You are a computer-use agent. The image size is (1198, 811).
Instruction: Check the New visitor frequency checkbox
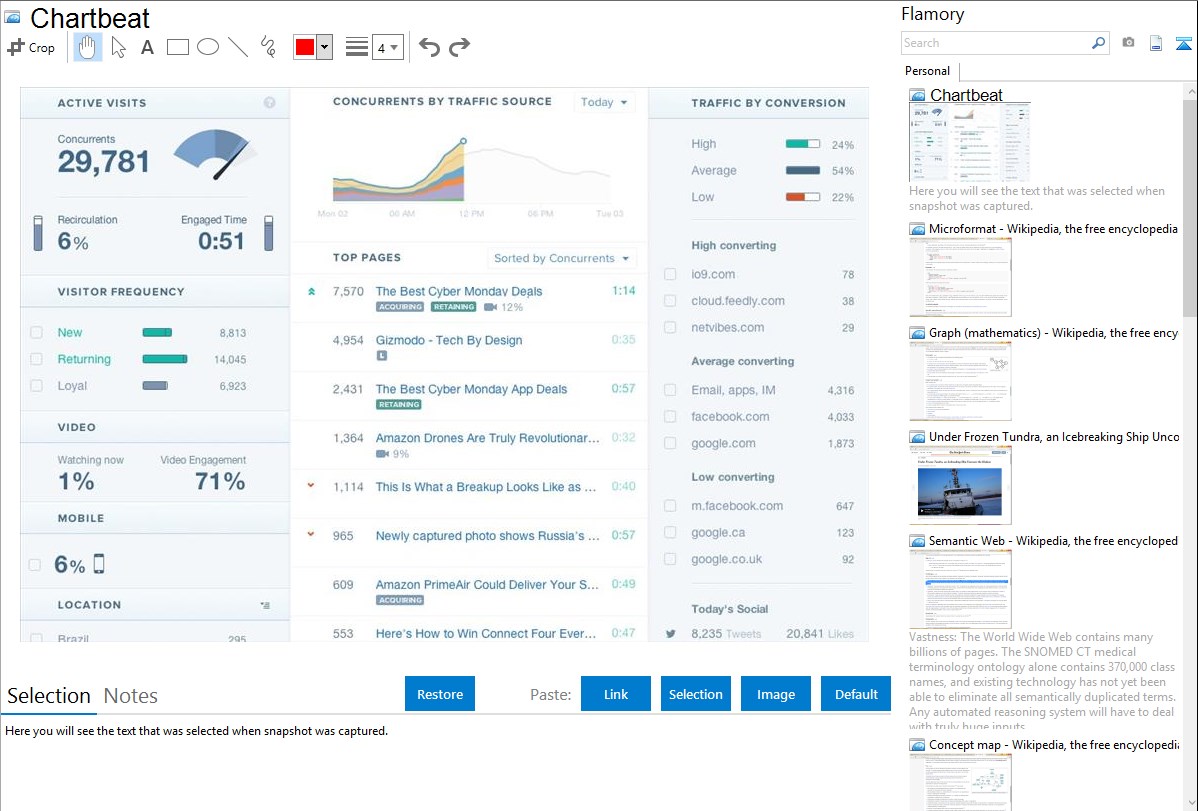pyautogui.click(x=36, y=333)
